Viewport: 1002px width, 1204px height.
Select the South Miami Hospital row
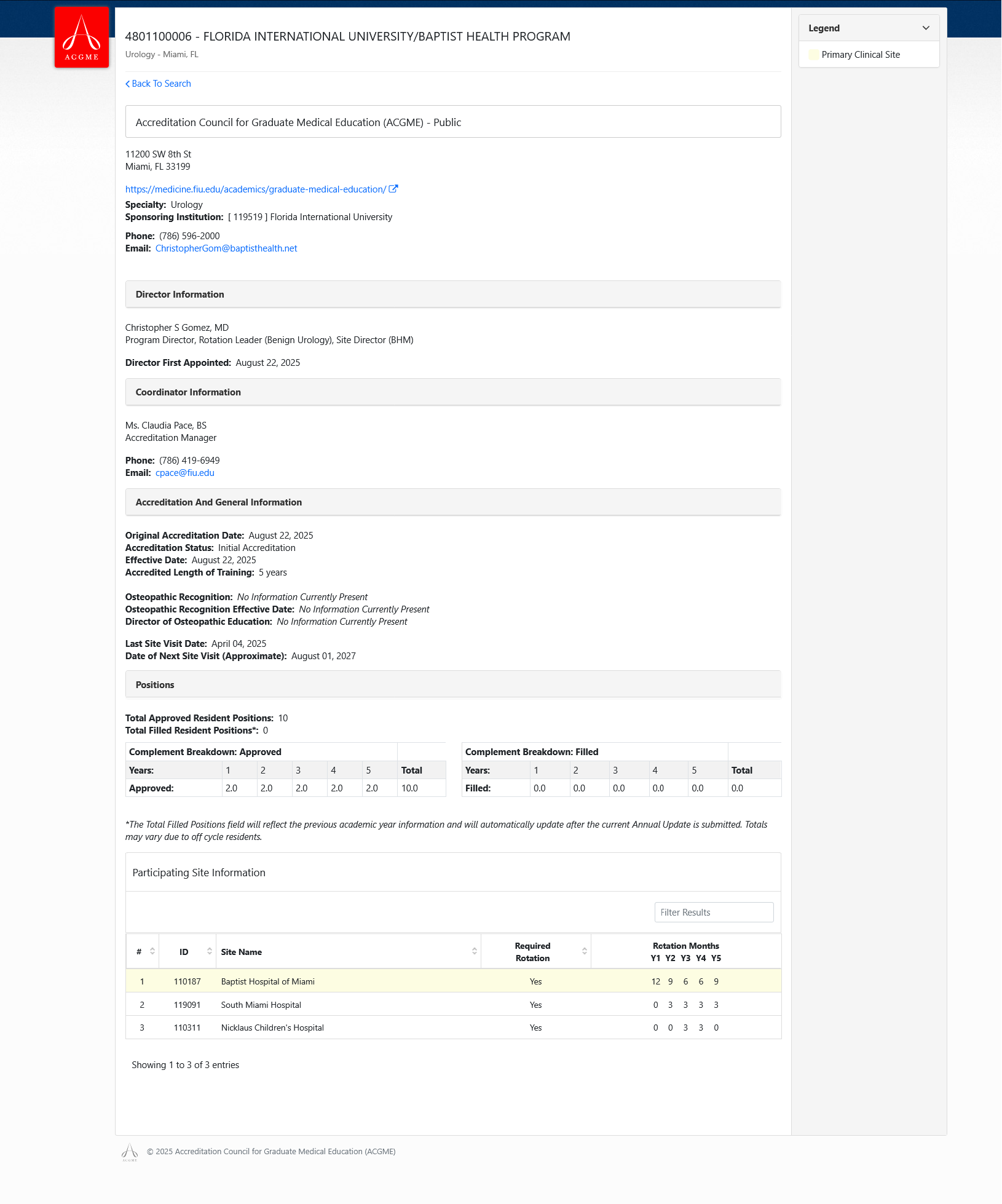[x=454, y=1005]
